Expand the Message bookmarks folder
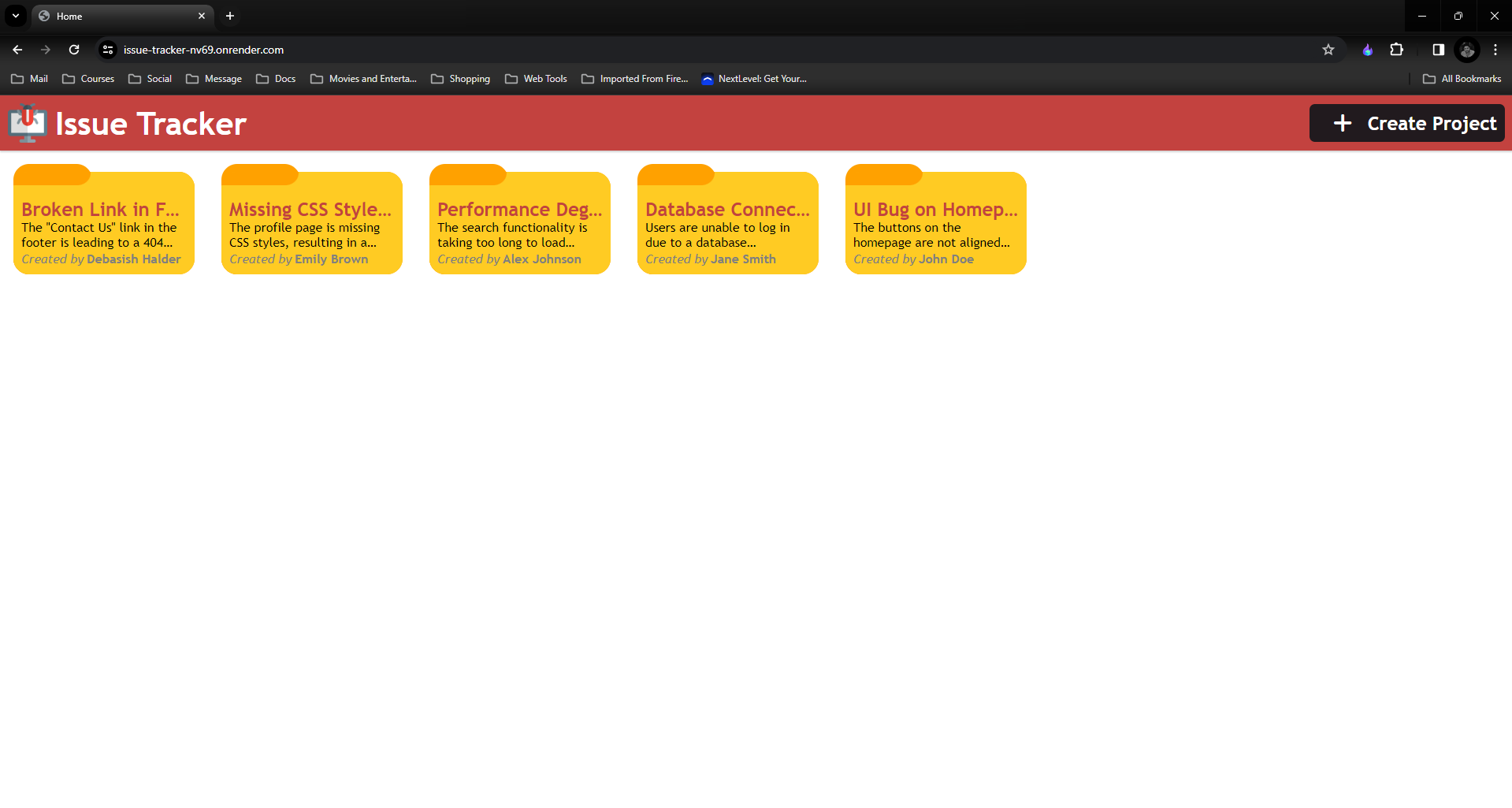The width and height of the screenshot is (1512, 808). [214, 79]
